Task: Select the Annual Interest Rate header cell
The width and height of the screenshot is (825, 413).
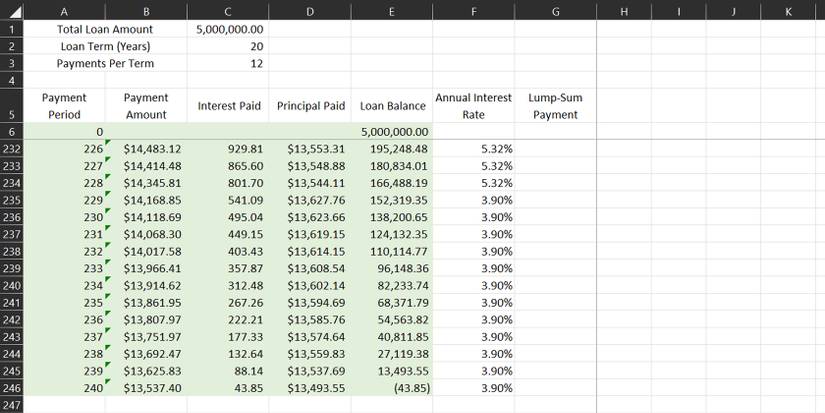Action: click(473, 106)
